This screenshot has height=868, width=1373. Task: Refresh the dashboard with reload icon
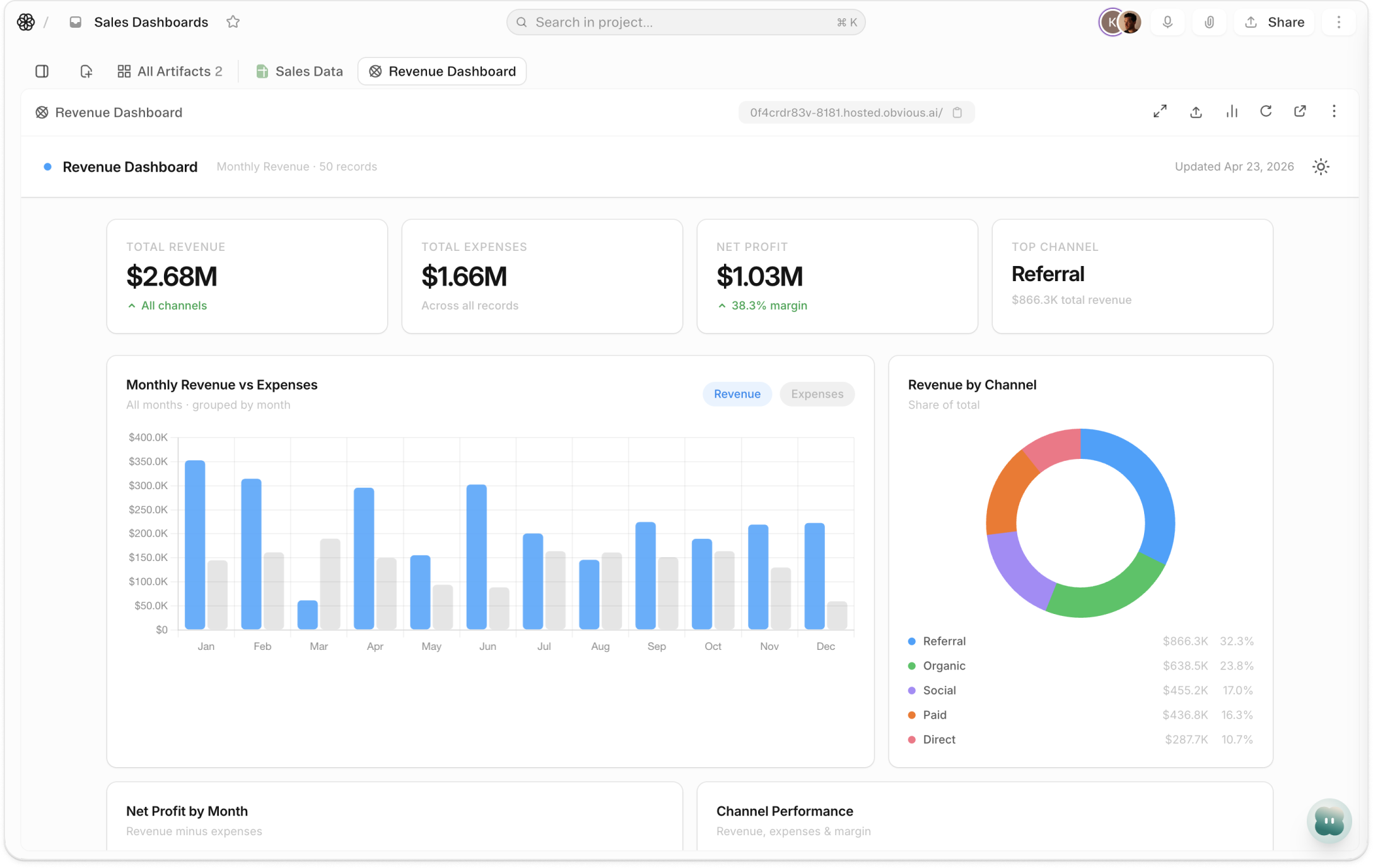(1266, 112)
